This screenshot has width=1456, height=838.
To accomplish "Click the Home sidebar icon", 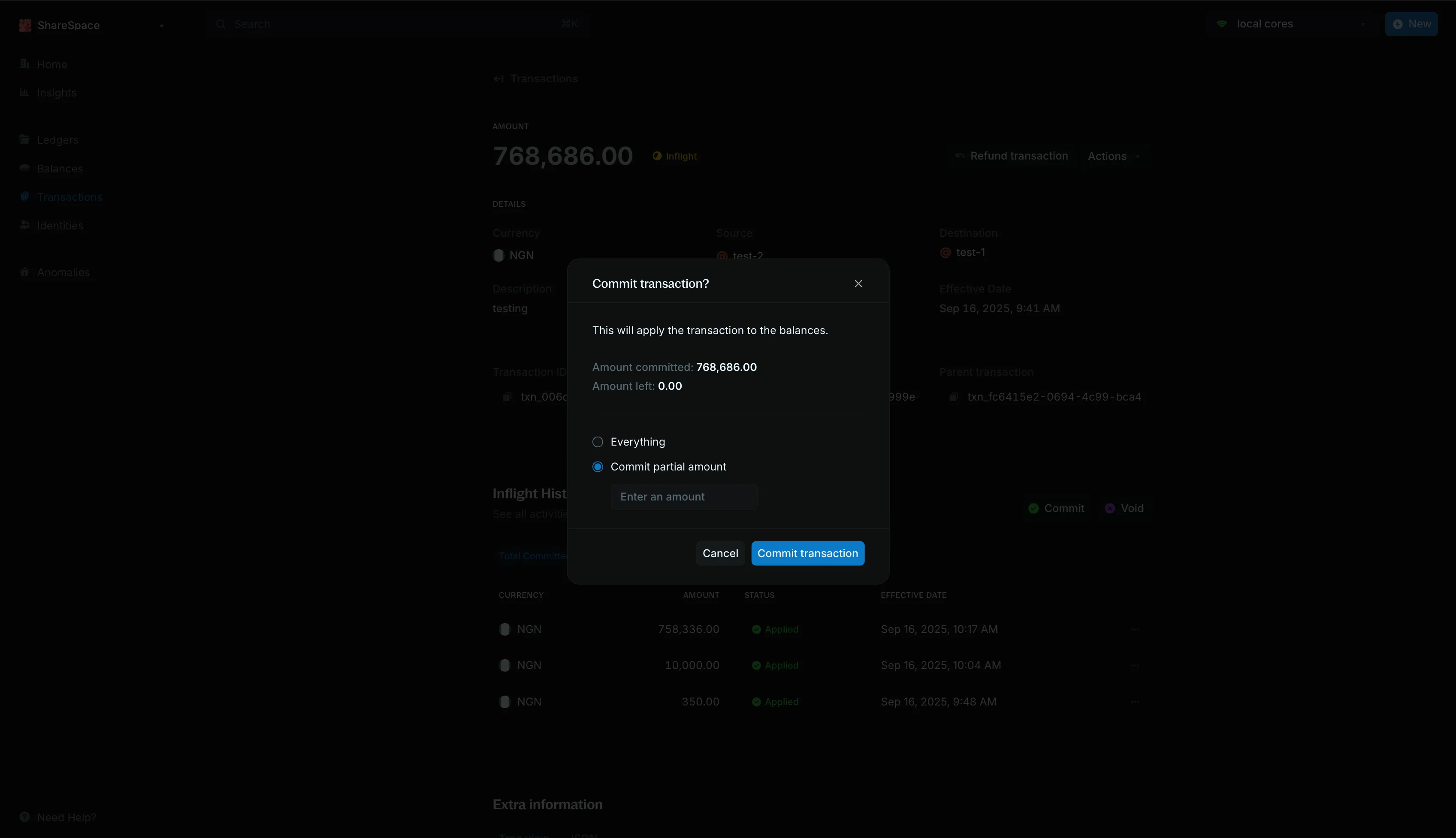I will (x=24, y=64).
